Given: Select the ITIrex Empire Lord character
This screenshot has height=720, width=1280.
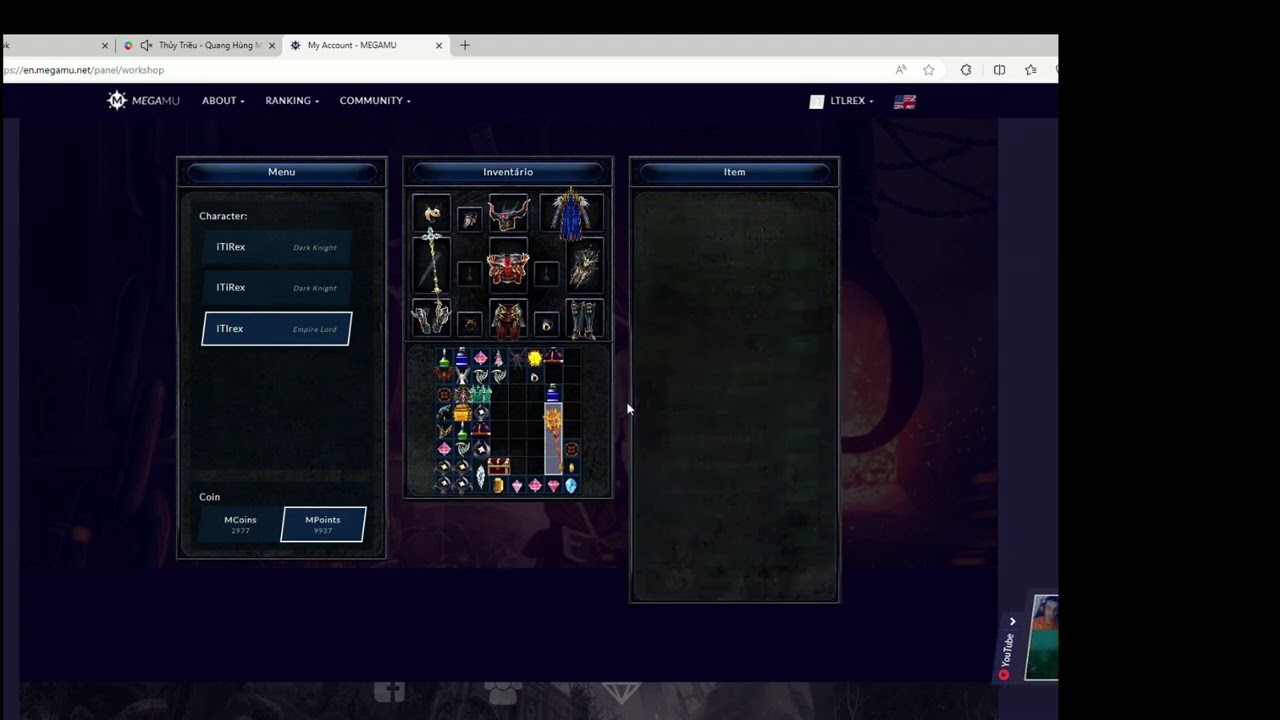Looking at the screenshot, I should point(277,329).
